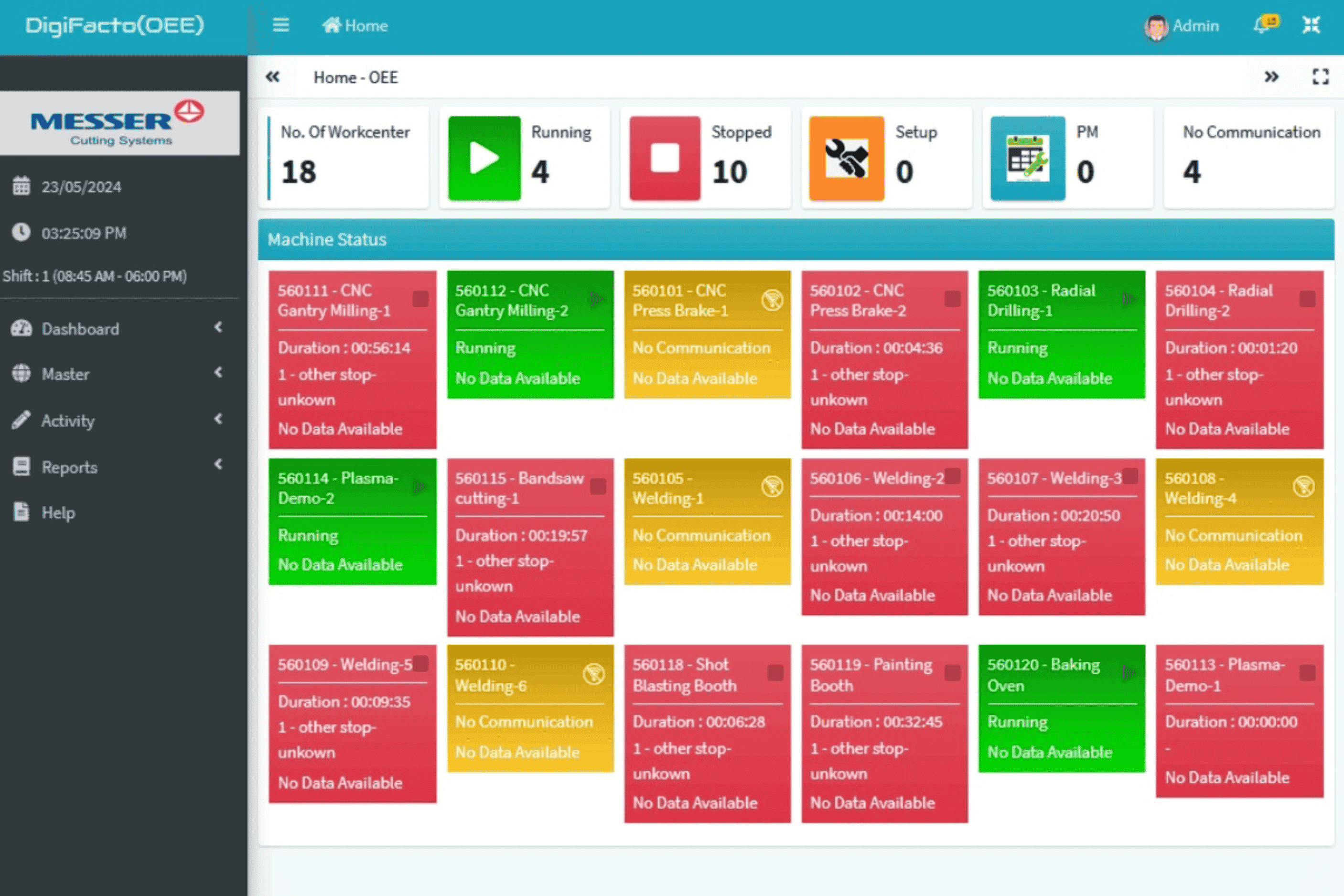
Task: Open the 560119 - Painting Booth card title
Action: coord(871,675)
